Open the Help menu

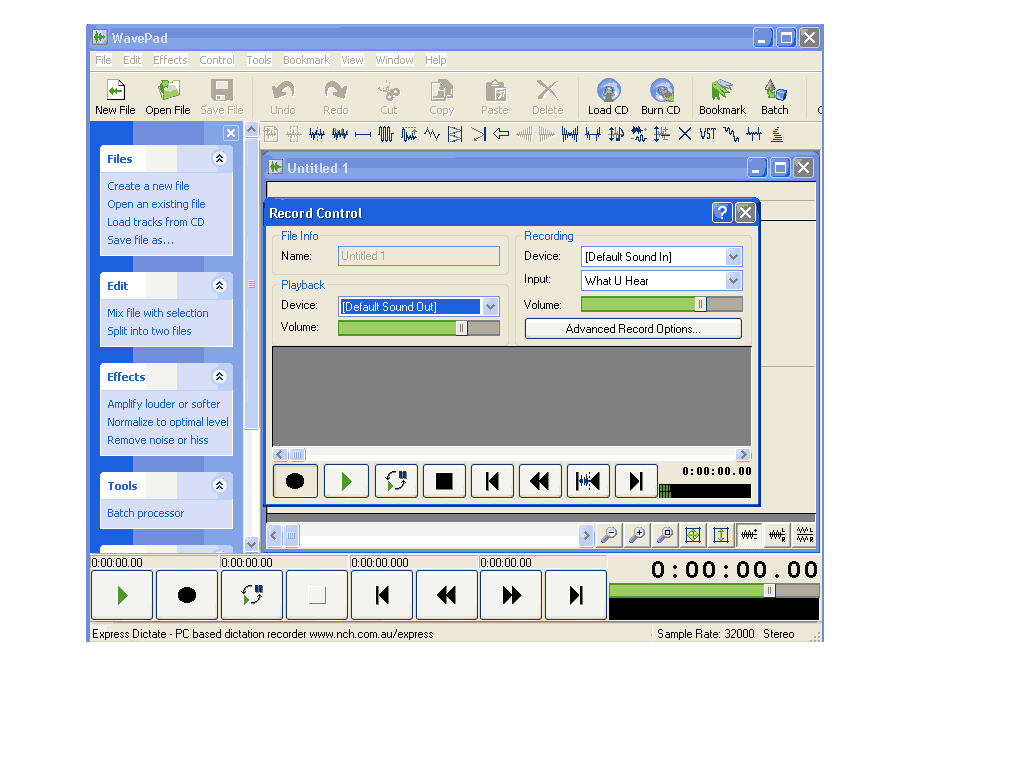tap(436, 60)
